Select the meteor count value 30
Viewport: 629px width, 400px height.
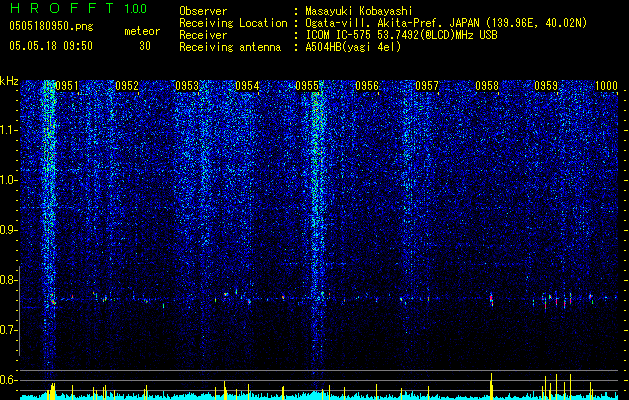coord(145,46)
